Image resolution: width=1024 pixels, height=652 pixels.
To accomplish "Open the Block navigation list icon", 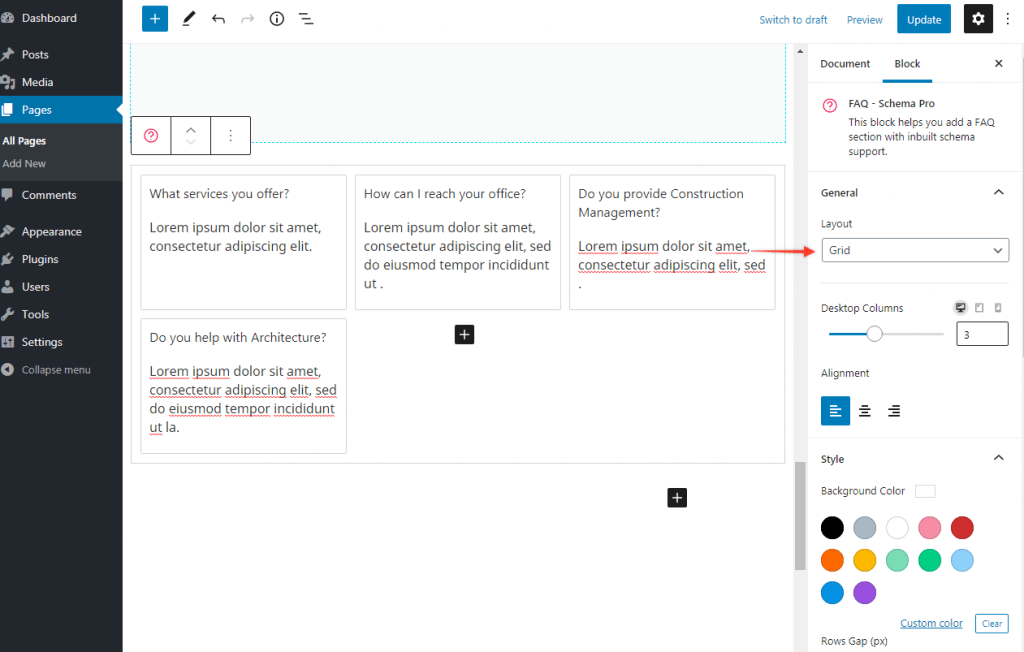I will [306, 18].
